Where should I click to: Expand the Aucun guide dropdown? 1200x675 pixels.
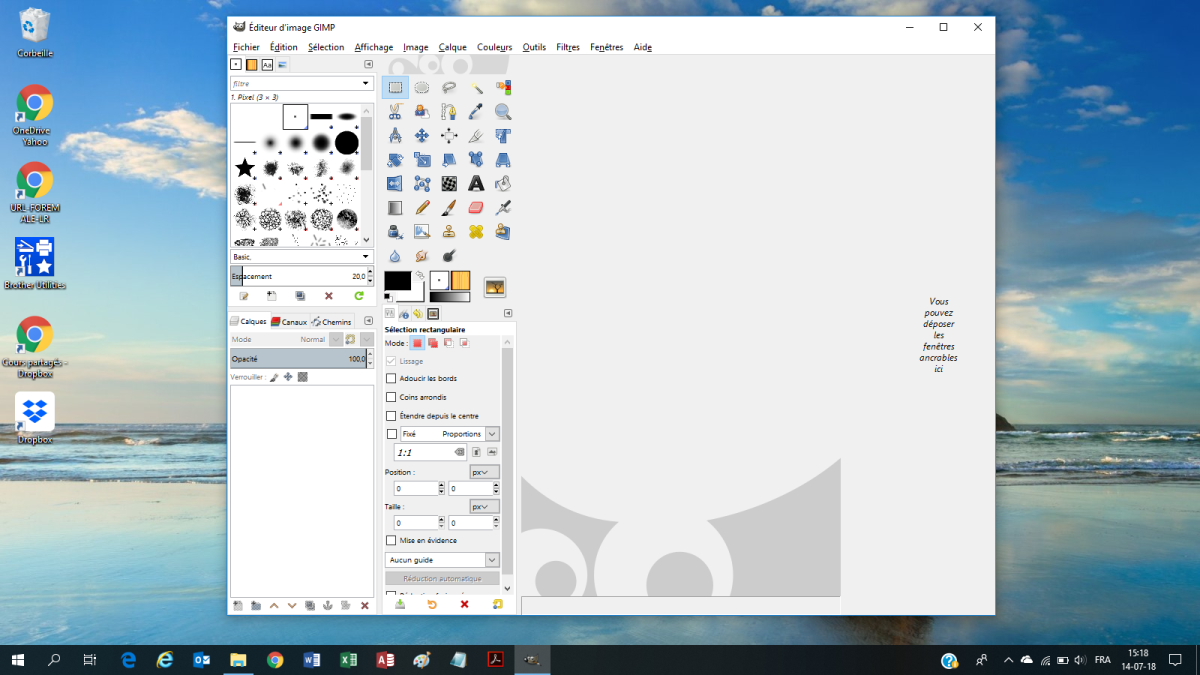tap(442, 560)
